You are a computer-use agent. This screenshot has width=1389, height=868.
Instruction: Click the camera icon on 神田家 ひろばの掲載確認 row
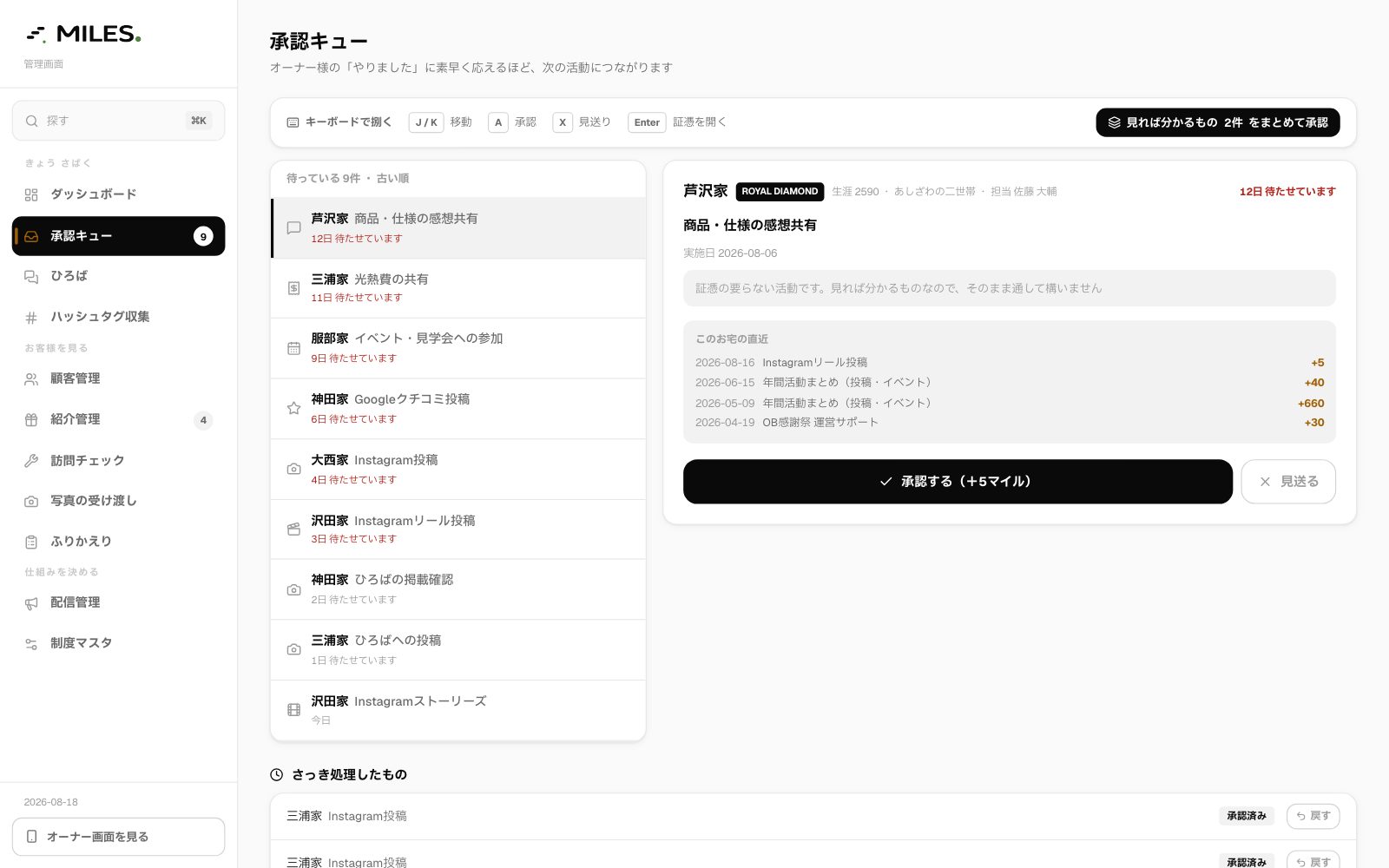(294, 589)
